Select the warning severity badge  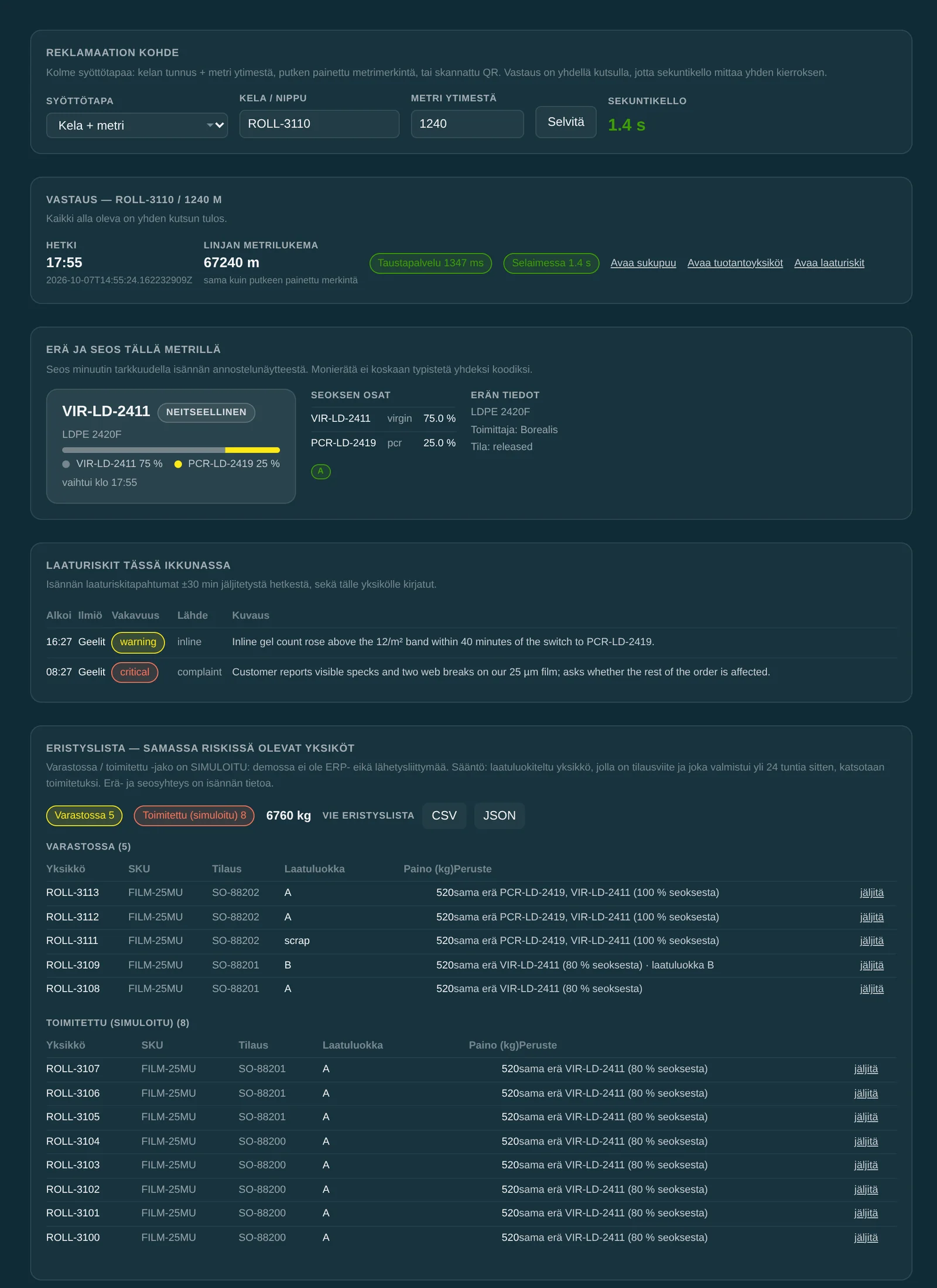tap(138, 642)
